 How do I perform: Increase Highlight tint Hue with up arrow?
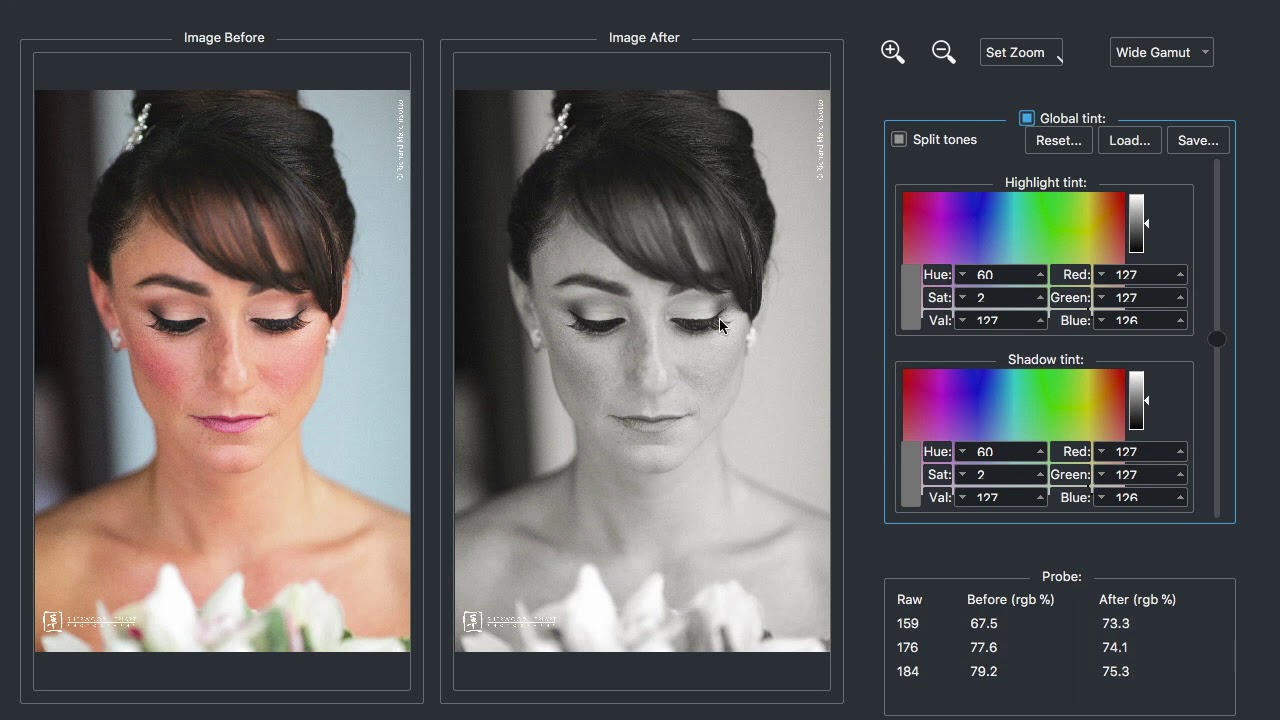coord(1040,275)
